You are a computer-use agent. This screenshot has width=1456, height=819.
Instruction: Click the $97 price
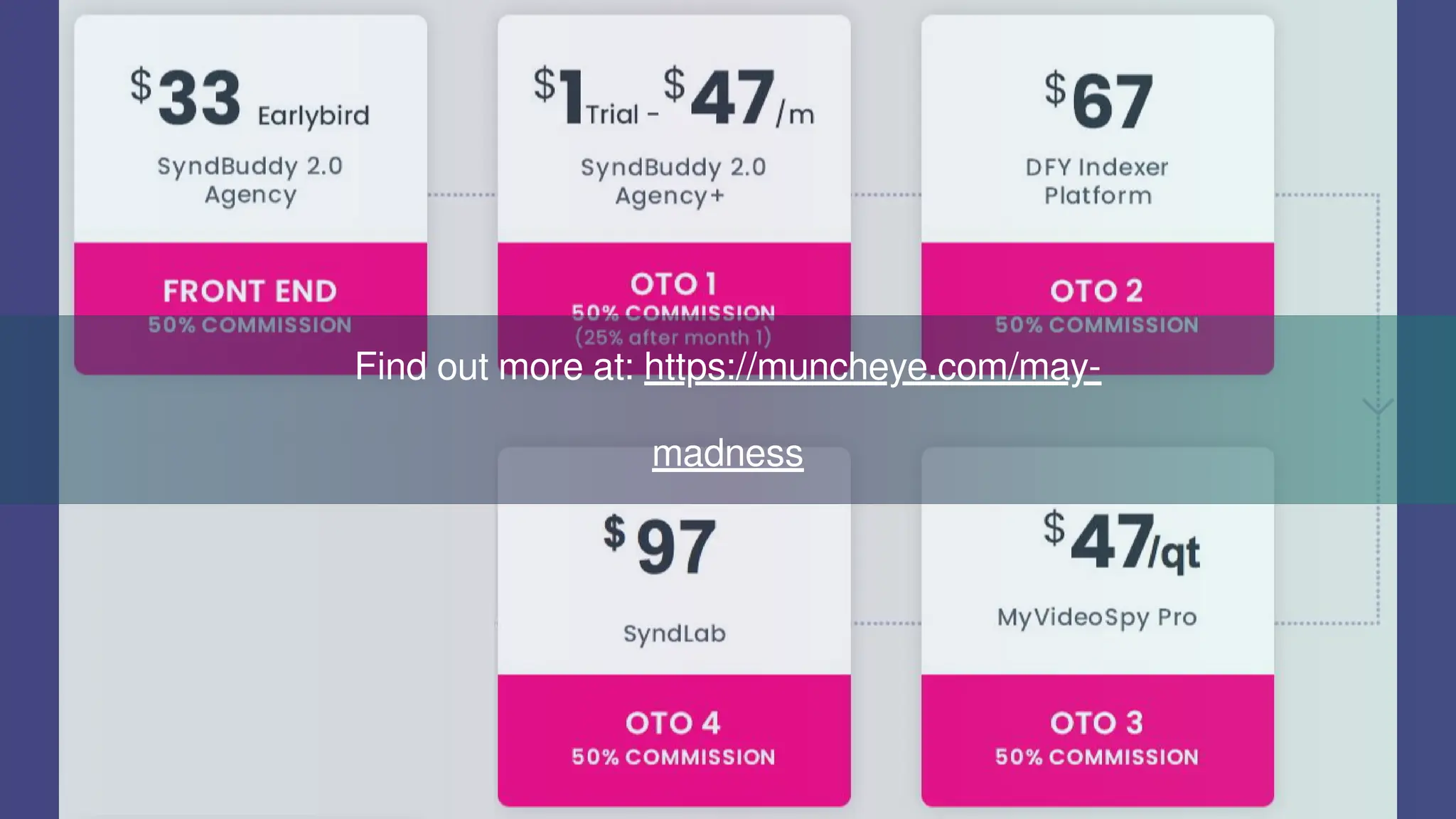(x=660, y=545)
